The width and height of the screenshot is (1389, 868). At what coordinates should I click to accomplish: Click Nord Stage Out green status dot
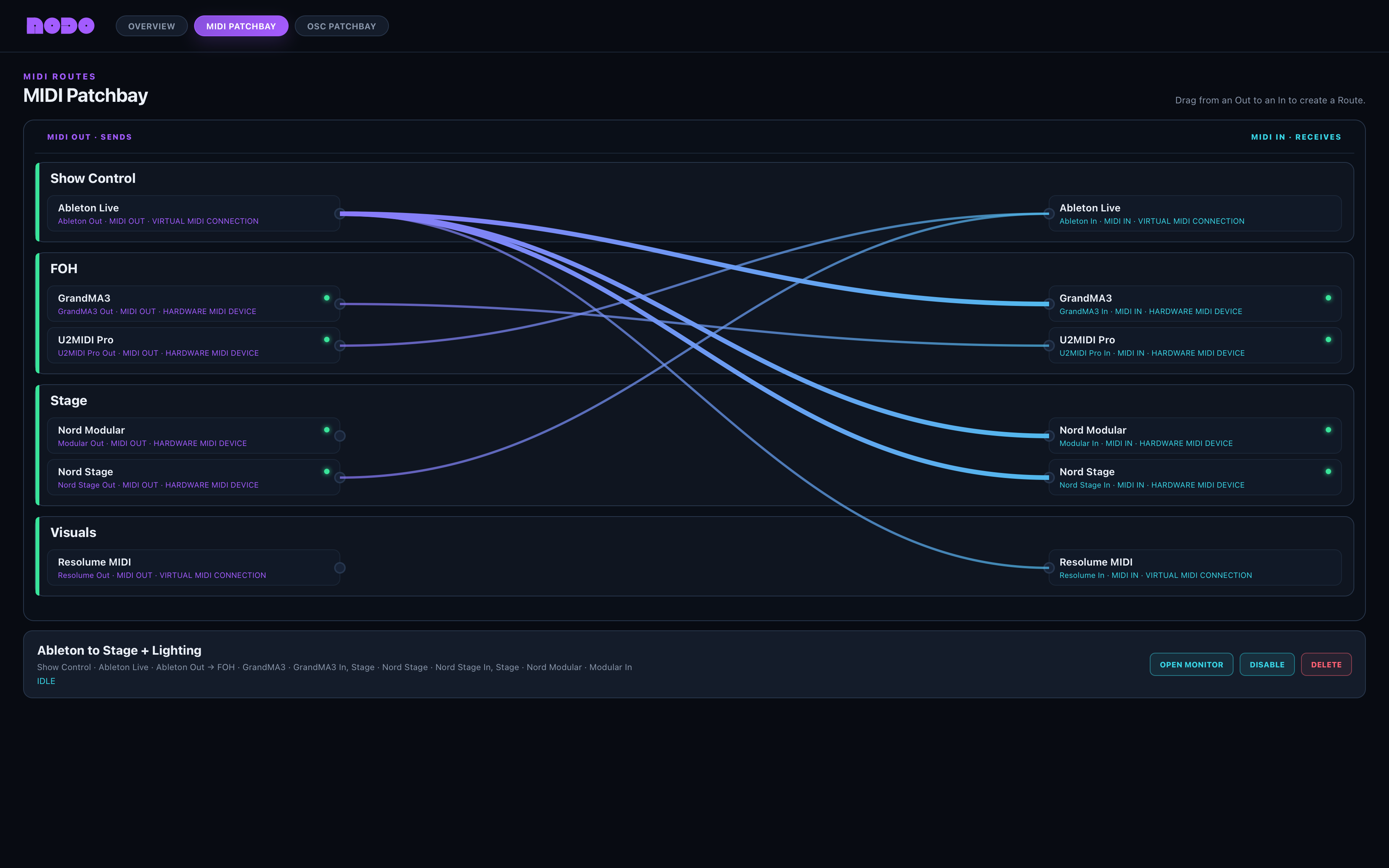(x=326, y=471)
